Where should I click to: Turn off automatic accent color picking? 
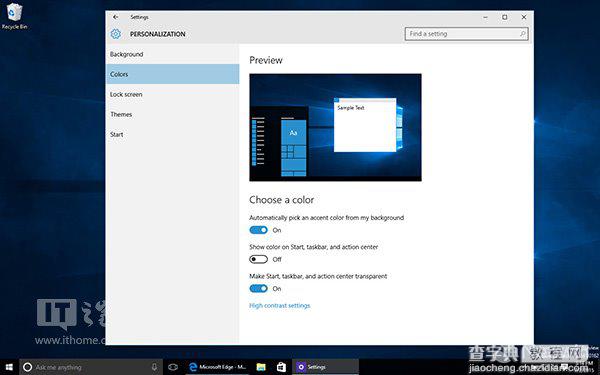pyautogui.click(x=259, y=230)
